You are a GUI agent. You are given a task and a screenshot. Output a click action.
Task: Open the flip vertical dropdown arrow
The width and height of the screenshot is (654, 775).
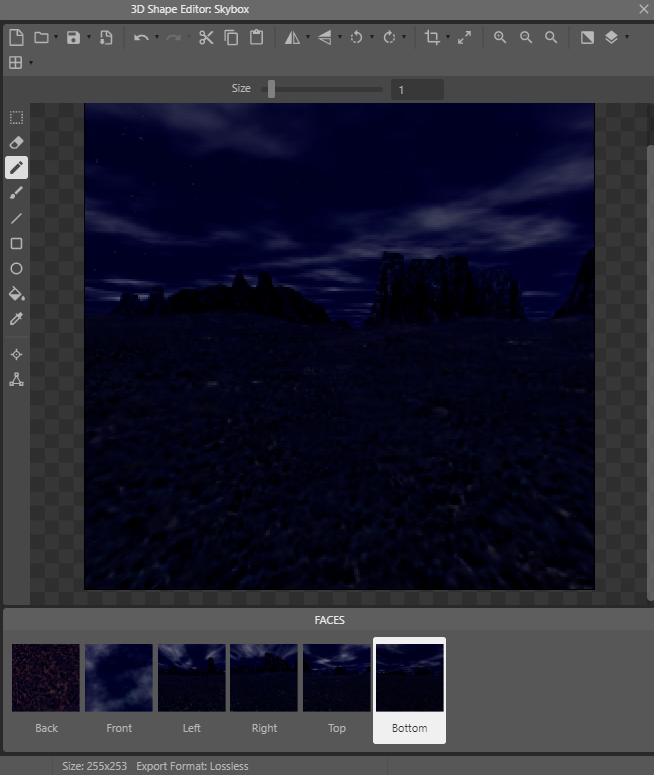[340, 37]
